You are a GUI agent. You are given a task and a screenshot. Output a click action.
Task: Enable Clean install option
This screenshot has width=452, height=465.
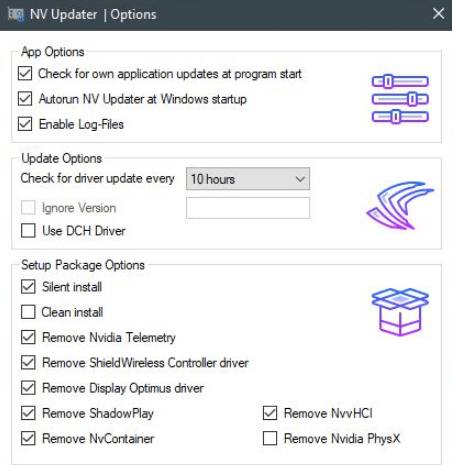(x=28, y=312)
